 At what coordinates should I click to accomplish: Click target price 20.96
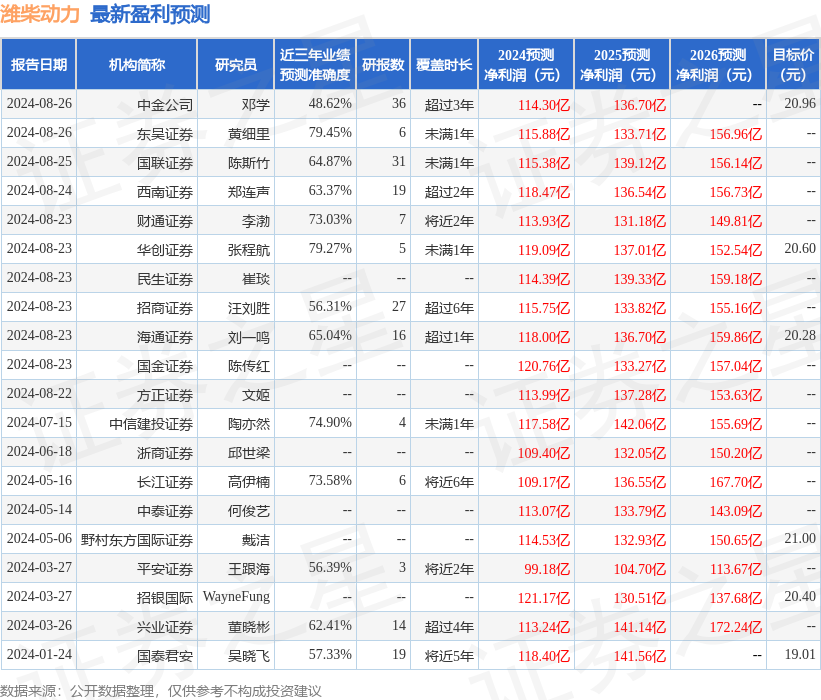click(x=800, y=103)
